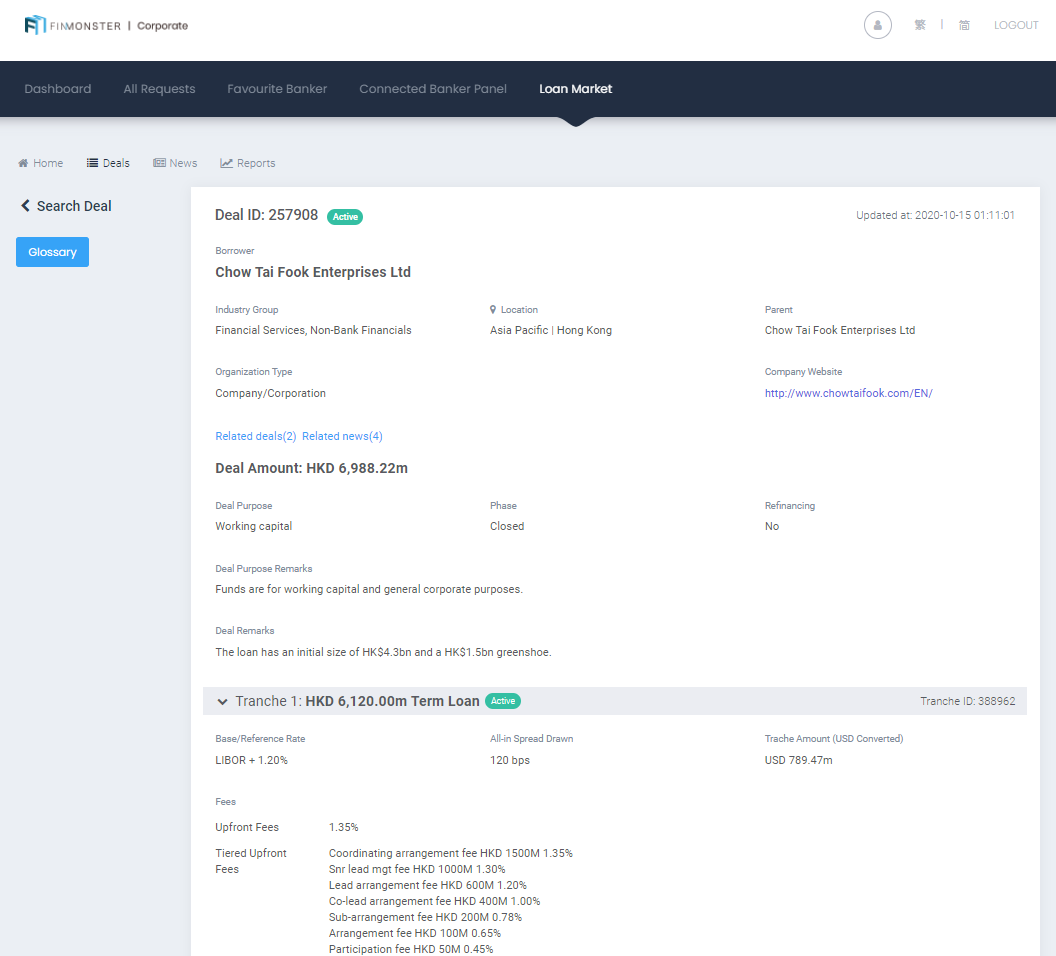Click the Company/Corporation organization type
Viewport: 1056px width, 956px height.
click(270, 393)
